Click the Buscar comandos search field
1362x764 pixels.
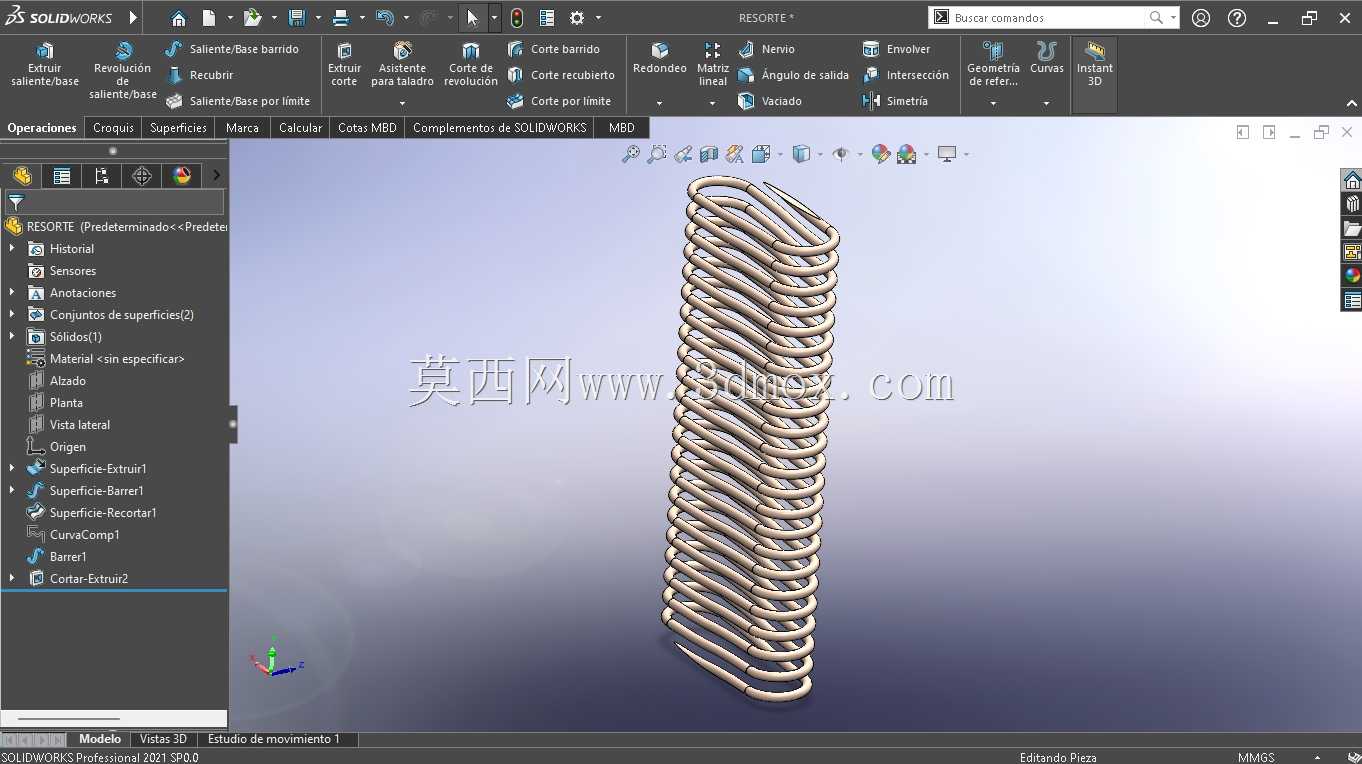point(1048,18)
